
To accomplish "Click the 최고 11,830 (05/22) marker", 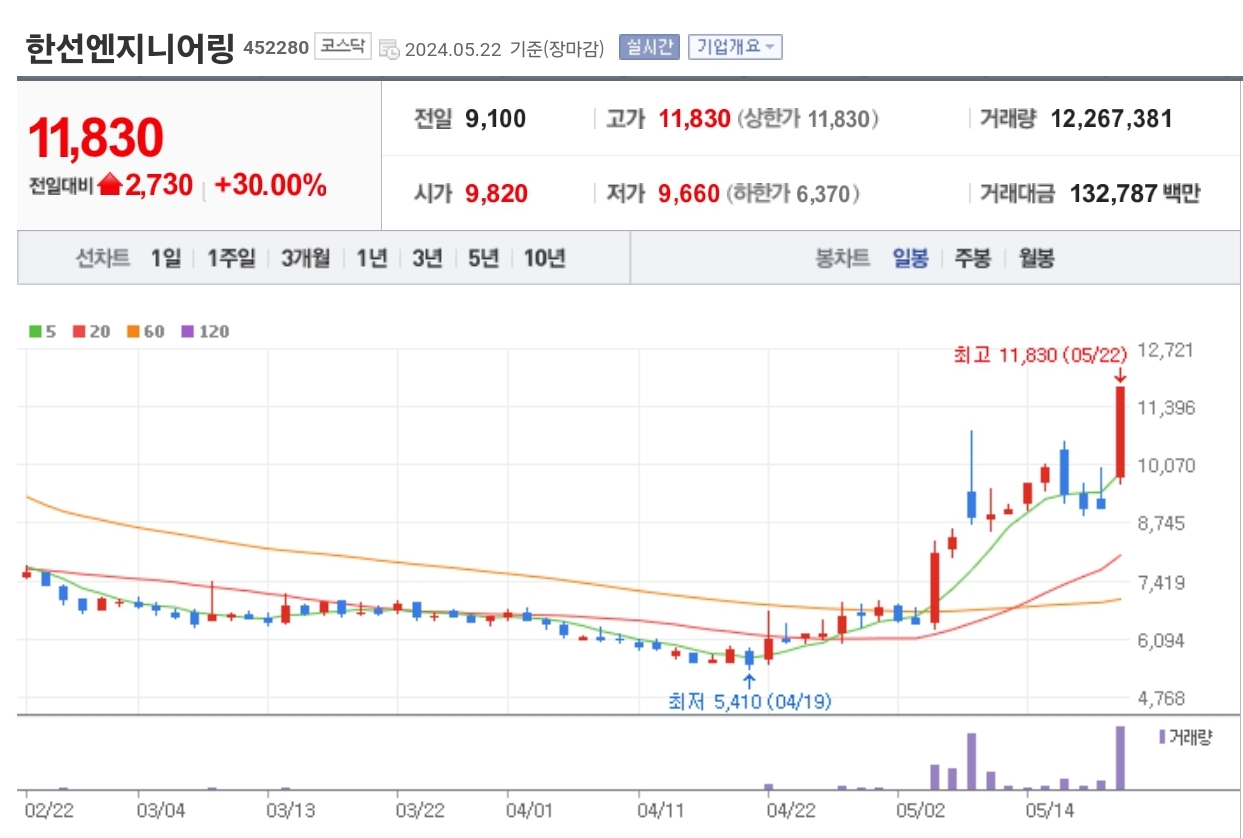I will click(x=1040, y=354).
